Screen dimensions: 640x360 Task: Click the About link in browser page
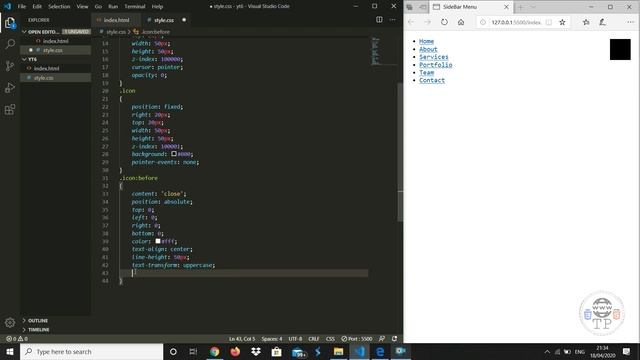tap(428, 49)
